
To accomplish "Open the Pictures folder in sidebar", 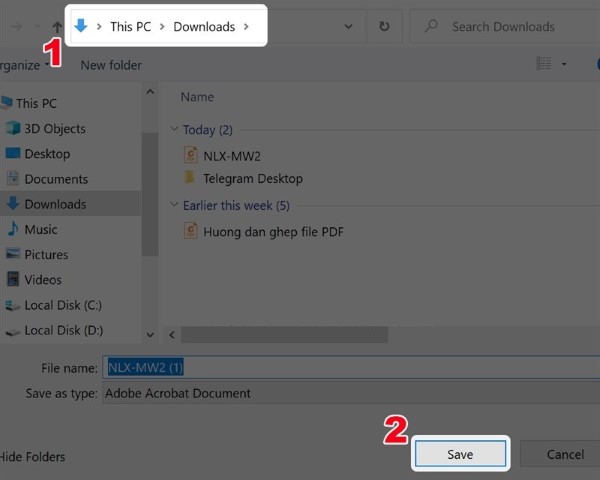I will click(x=46, y=255).
